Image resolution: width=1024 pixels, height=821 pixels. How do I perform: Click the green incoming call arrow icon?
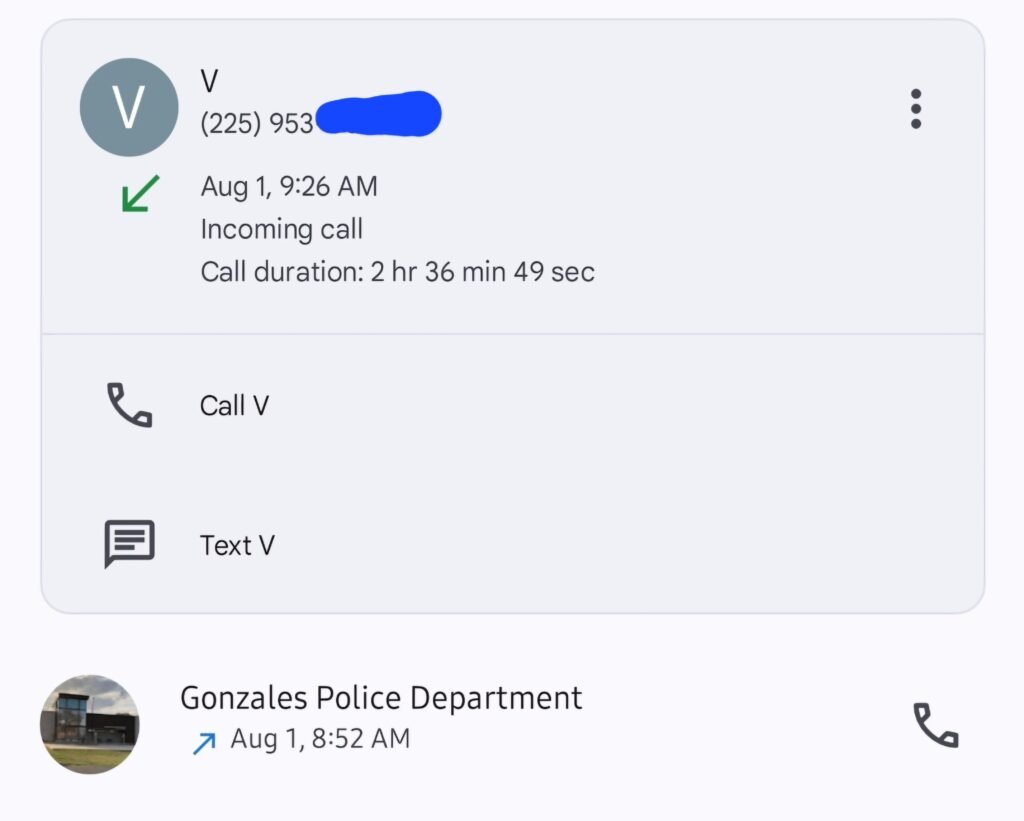coord(139,193)
